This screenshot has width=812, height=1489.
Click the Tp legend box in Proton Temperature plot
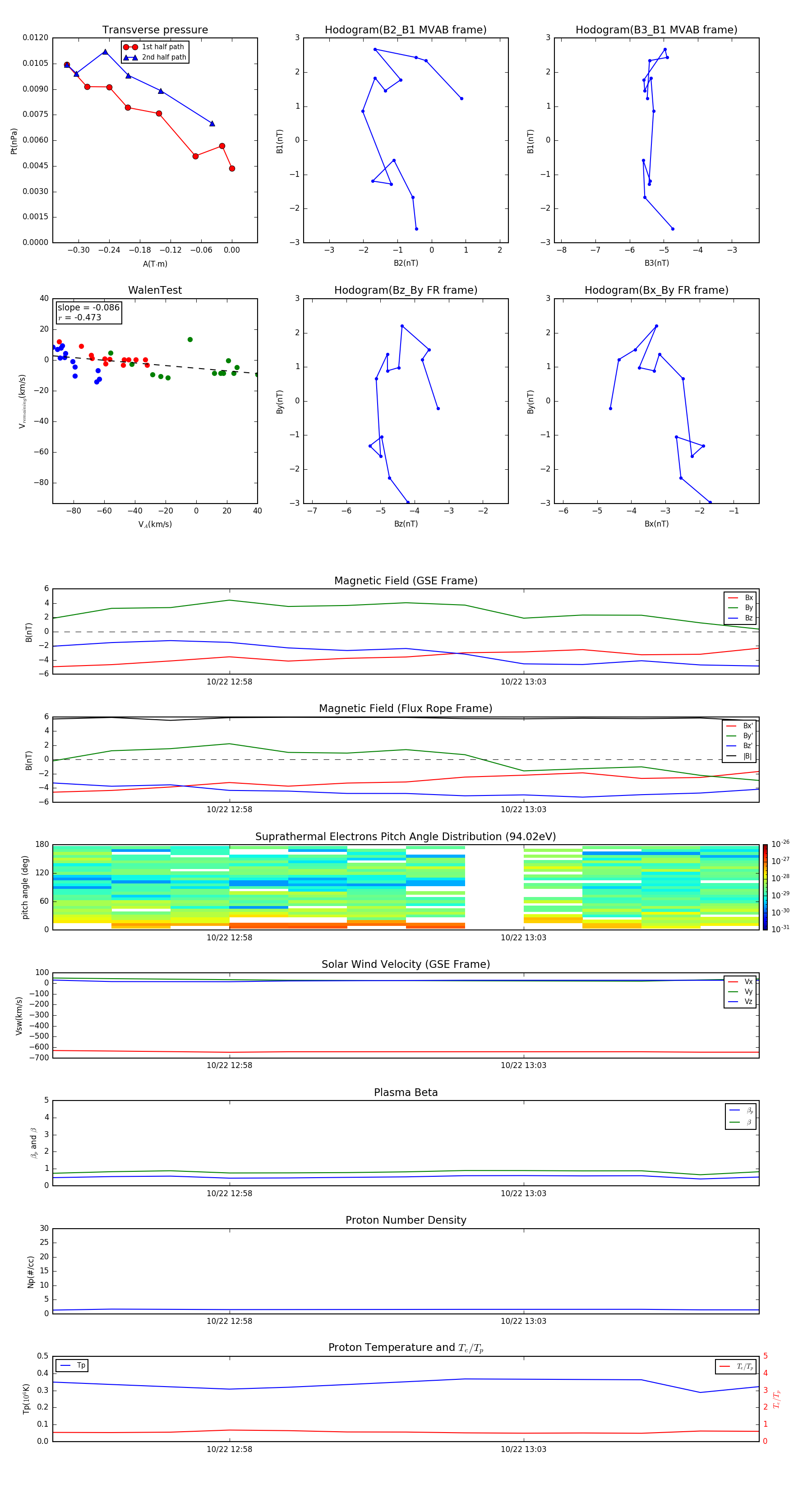pyautogui.click(x=72, y=1365)
